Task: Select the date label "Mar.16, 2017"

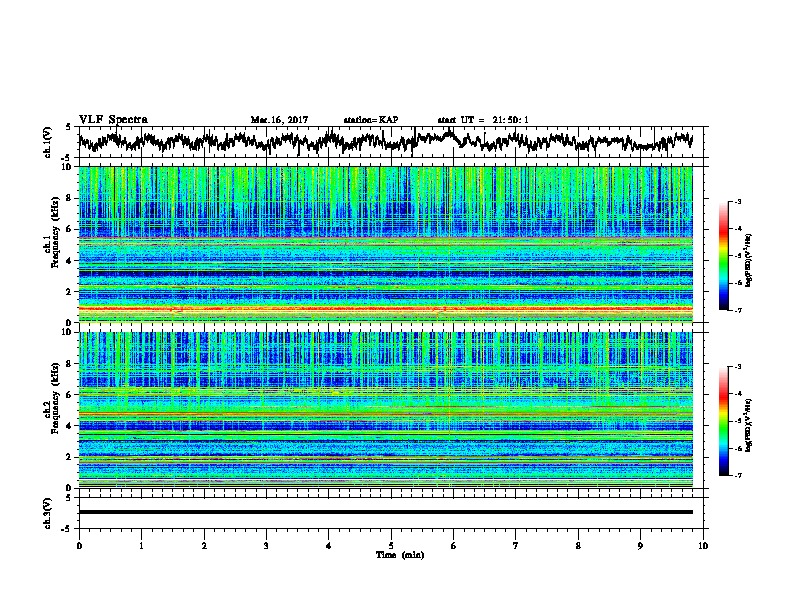Action: point(279,120)
